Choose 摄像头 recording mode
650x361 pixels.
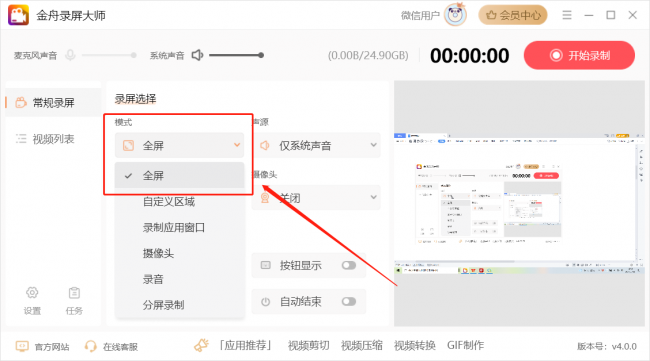158,253
